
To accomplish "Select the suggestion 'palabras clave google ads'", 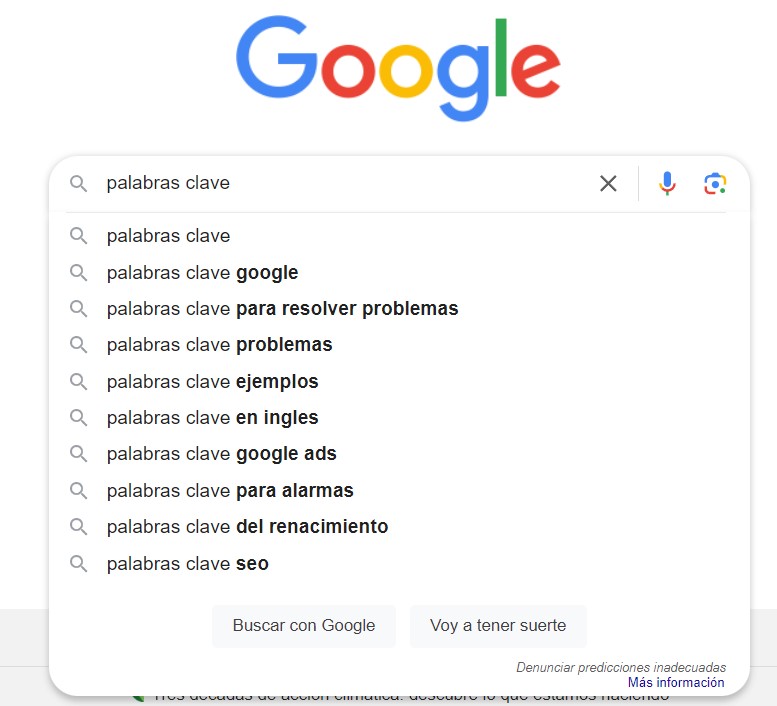I will (x=221, y=454).
